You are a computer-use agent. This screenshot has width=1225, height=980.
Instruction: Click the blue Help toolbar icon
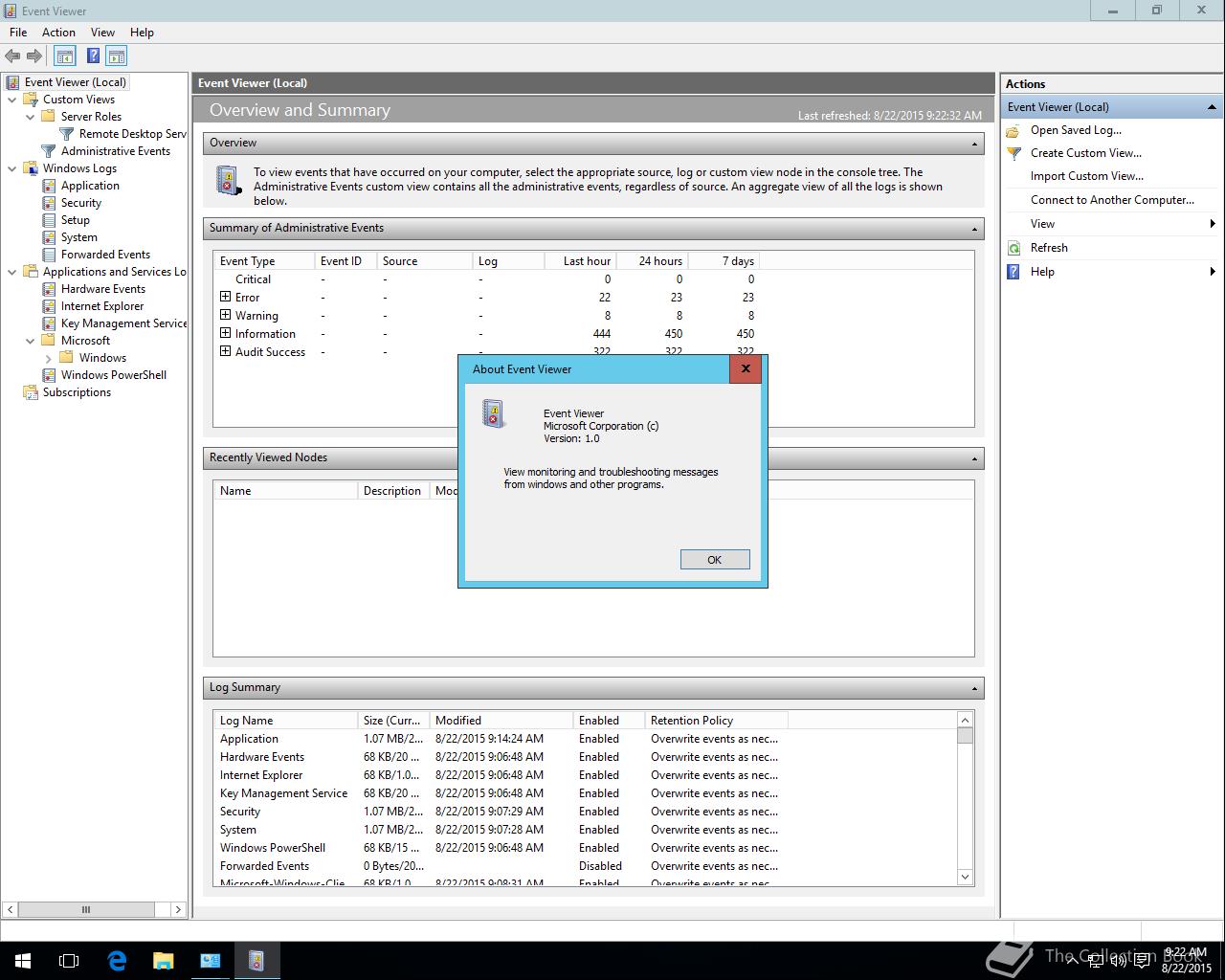click(93, 56)
